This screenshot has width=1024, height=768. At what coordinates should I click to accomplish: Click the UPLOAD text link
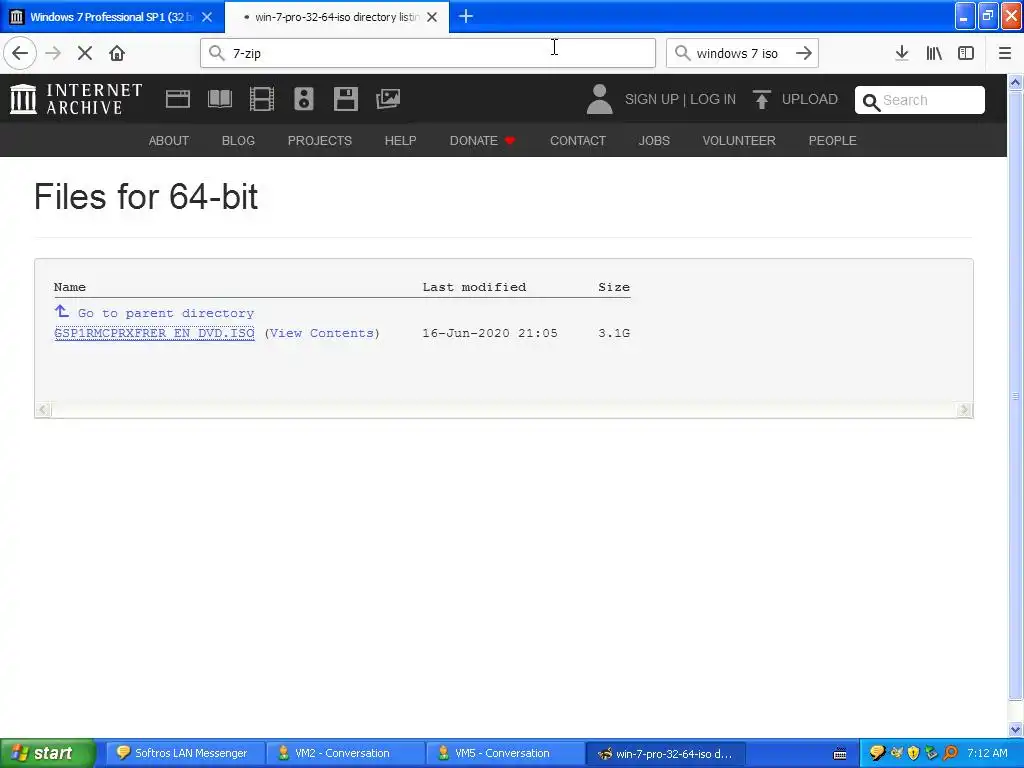point(810,99)
